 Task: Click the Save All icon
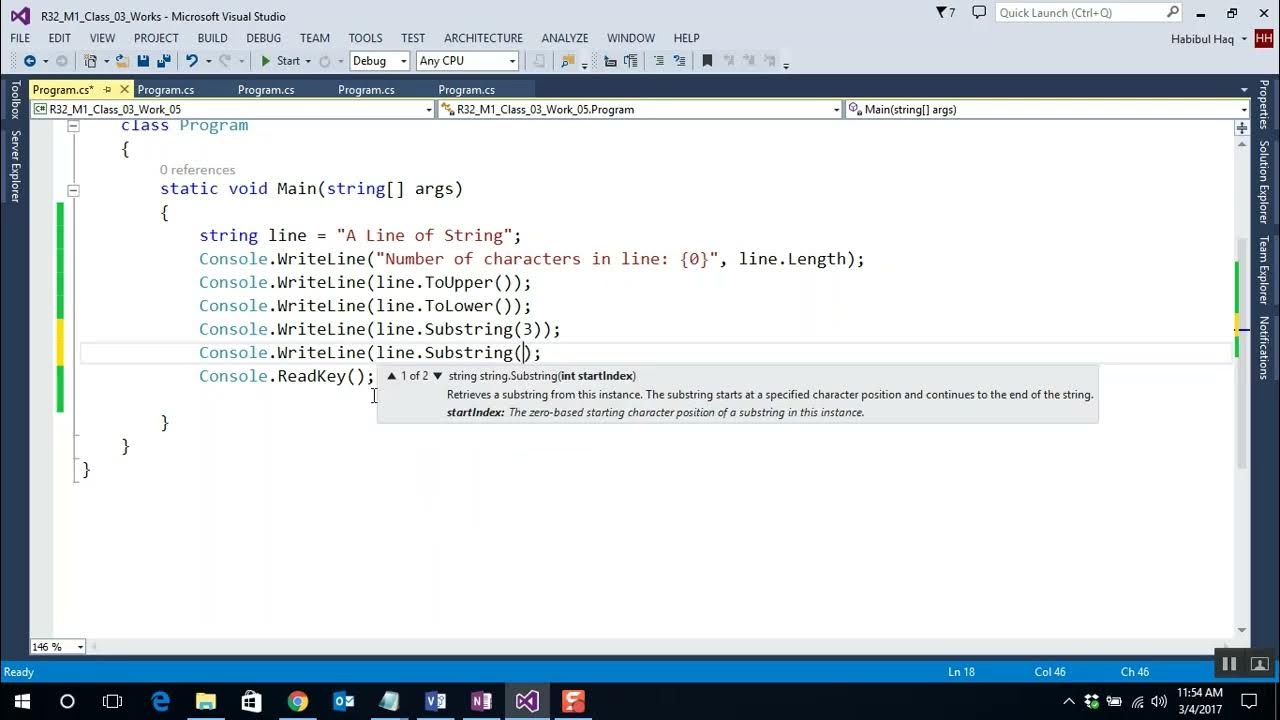(x=163, y=61)
